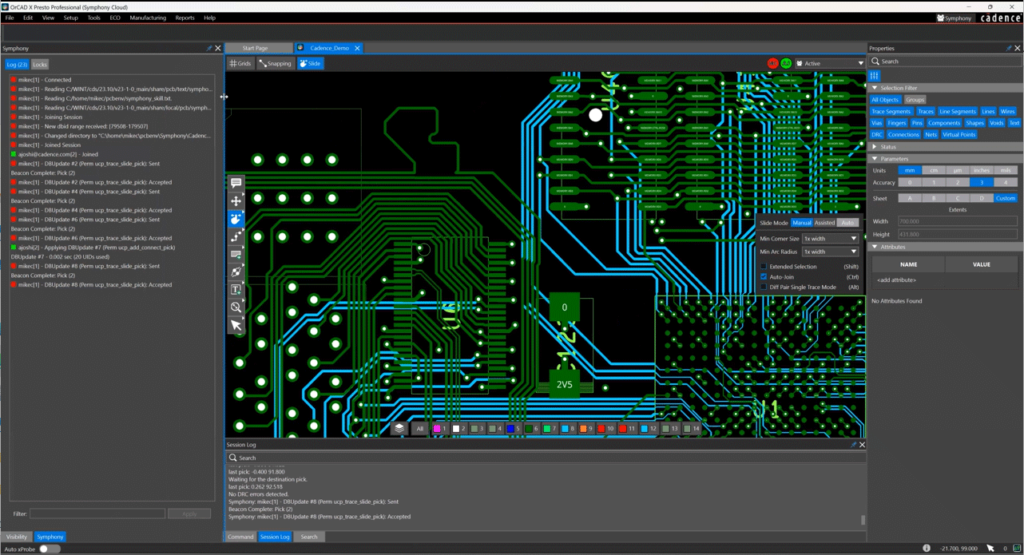Image resolution: width=1024 pixels, height=555 pixels.
Task: Click the red status circle near Active
Action: (773, 63)
